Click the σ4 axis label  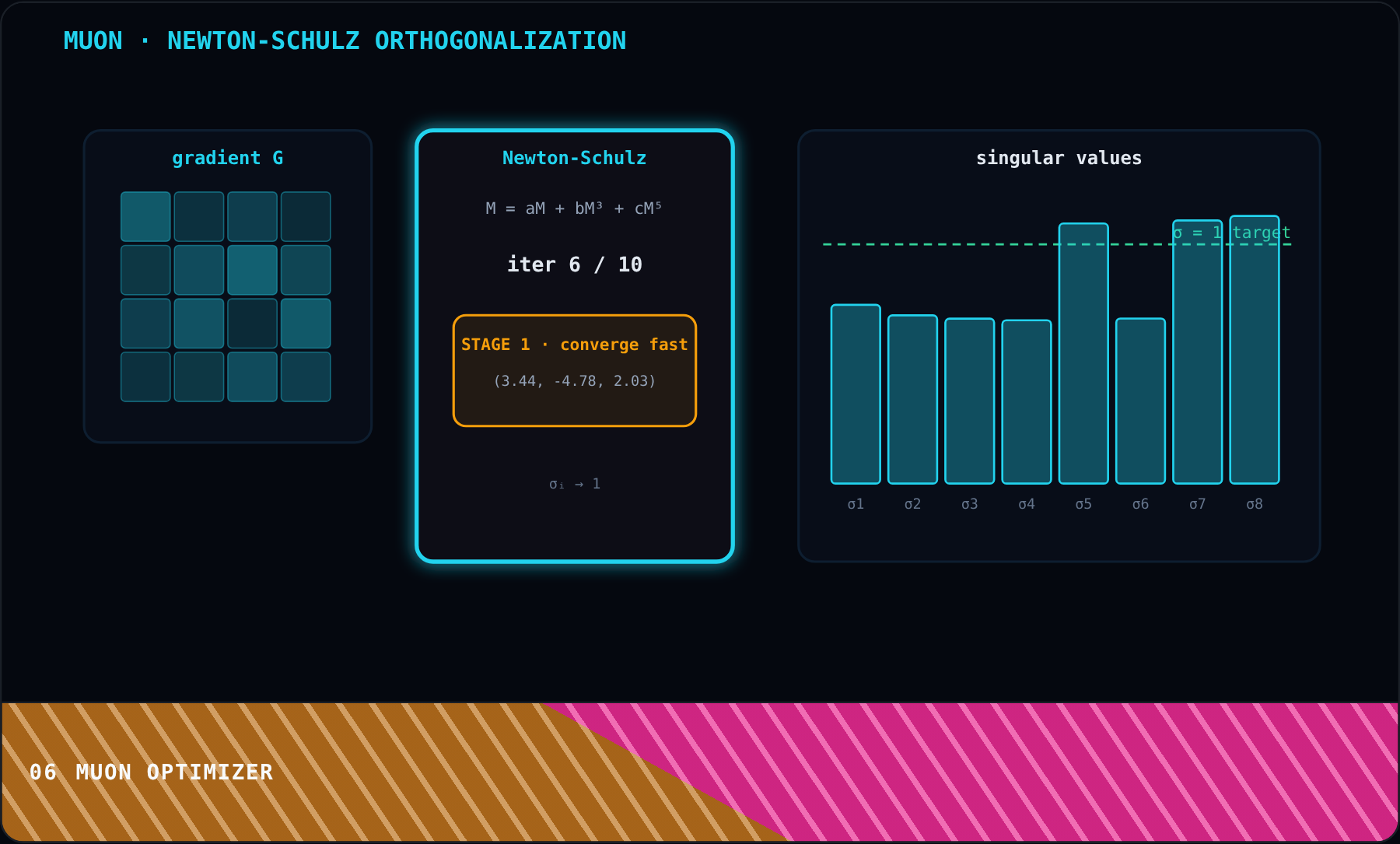point(1027,504)
